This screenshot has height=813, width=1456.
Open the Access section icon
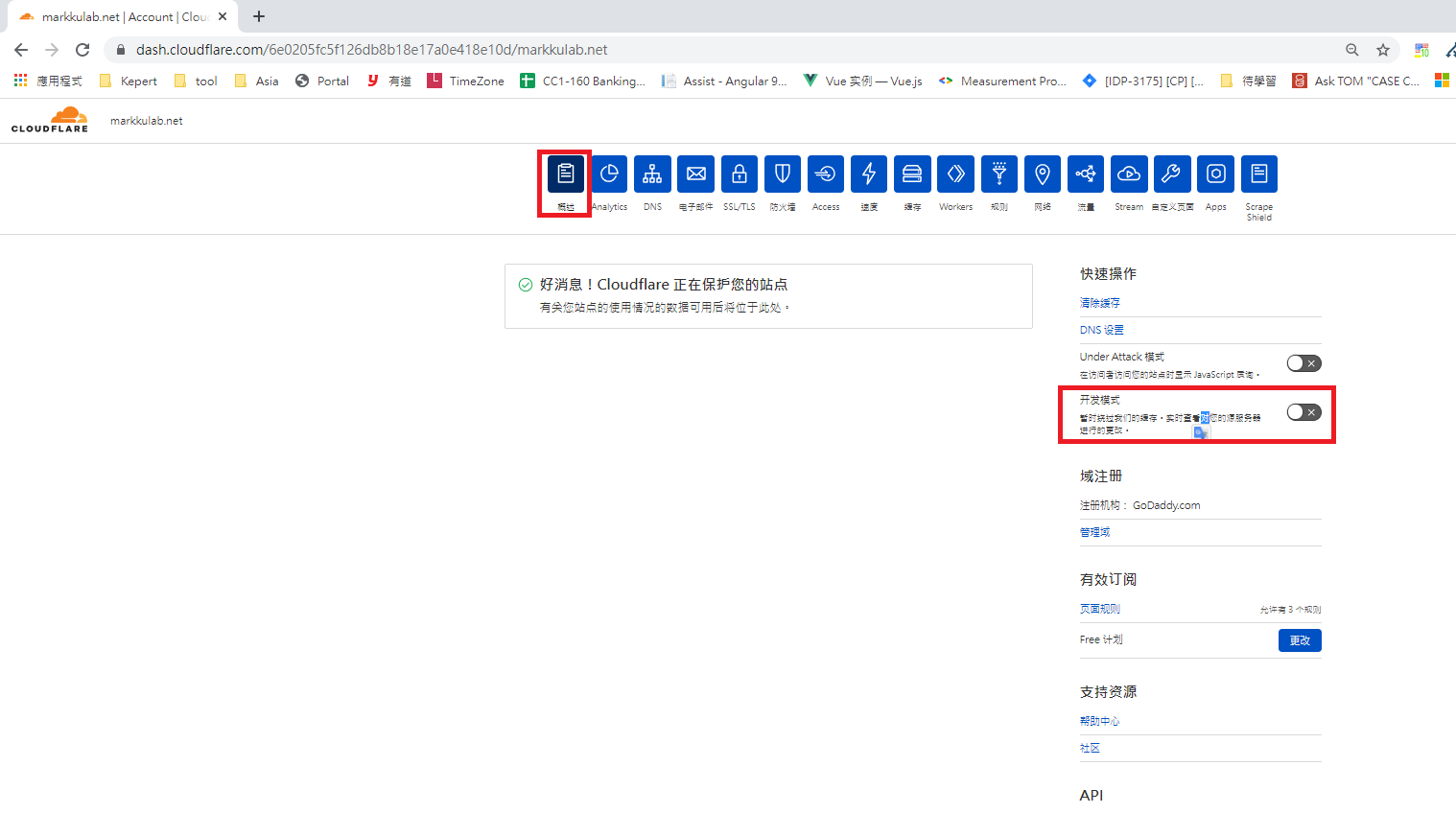click(x=826, y=174)
